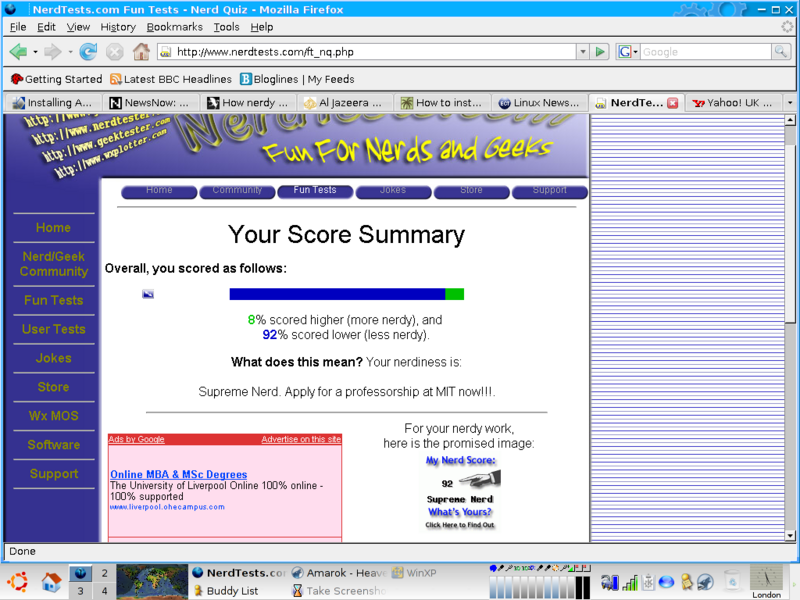Screen dimensions: 800x600
Task: Click the London clock applet
Action: click(766, 582)
